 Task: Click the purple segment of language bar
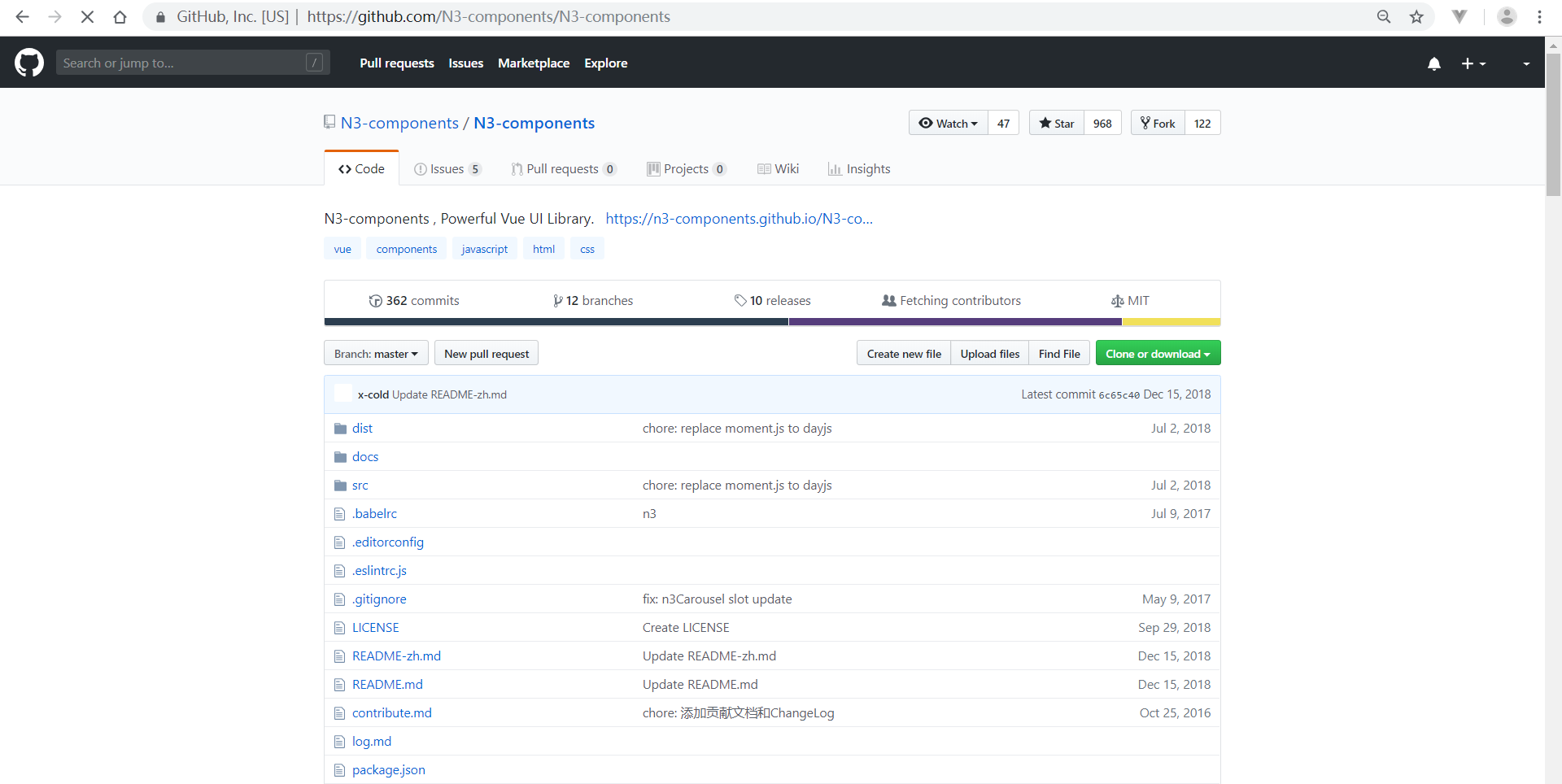(x=955, y=322)
